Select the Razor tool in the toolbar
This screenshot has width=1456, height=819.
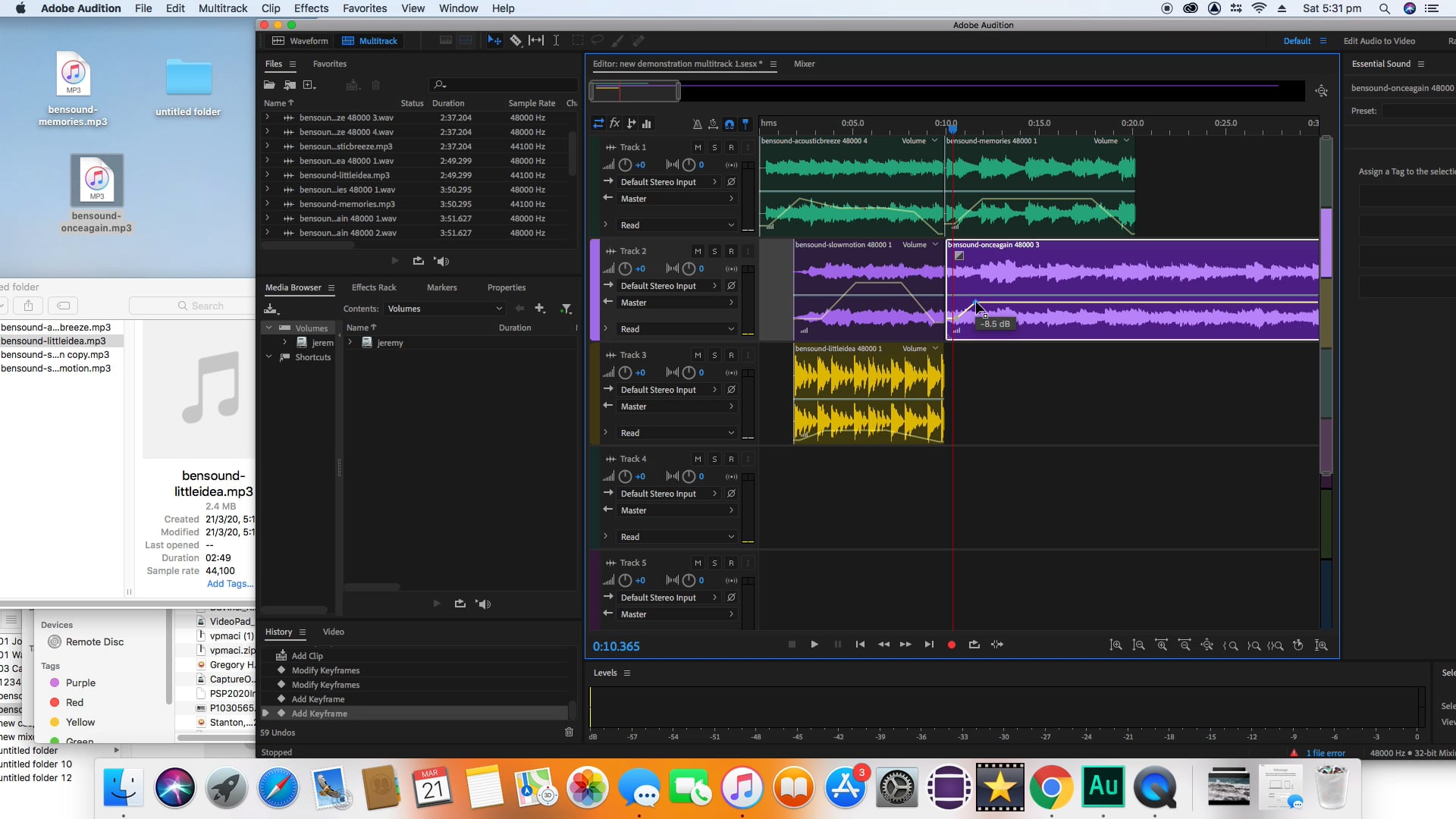click(516, 40)
